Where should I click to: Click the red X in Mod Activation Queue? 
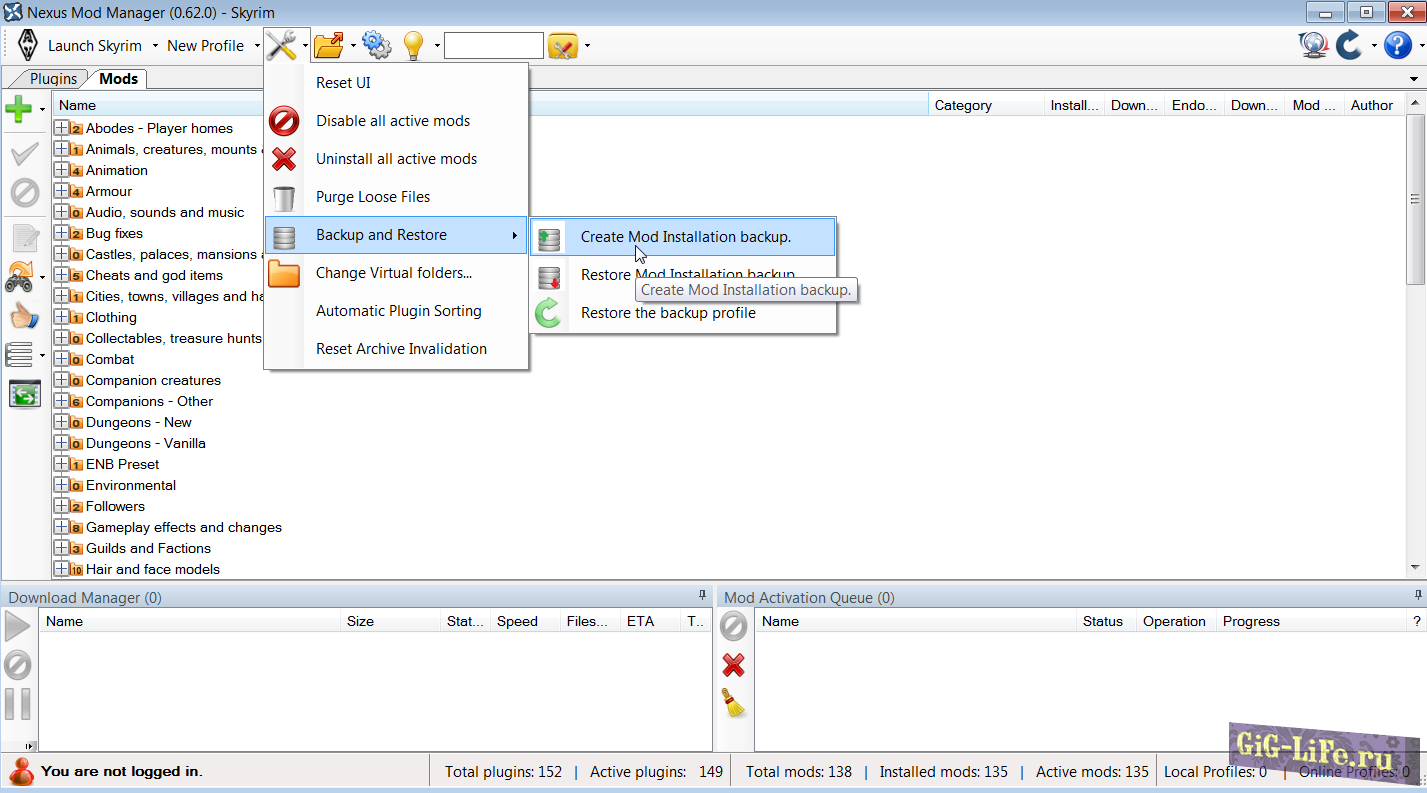click(734, 665)
